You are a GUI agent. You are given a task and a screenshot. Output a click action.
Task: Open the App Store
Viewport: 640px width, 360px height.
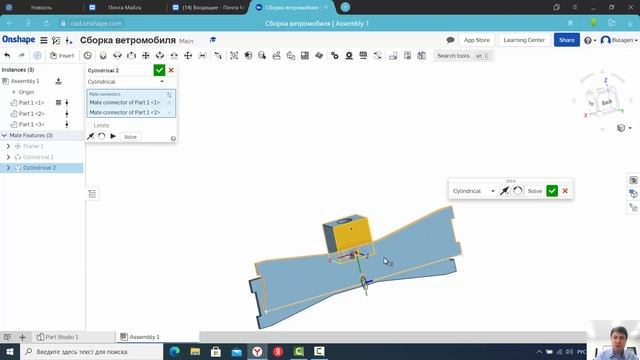(476, 40)
